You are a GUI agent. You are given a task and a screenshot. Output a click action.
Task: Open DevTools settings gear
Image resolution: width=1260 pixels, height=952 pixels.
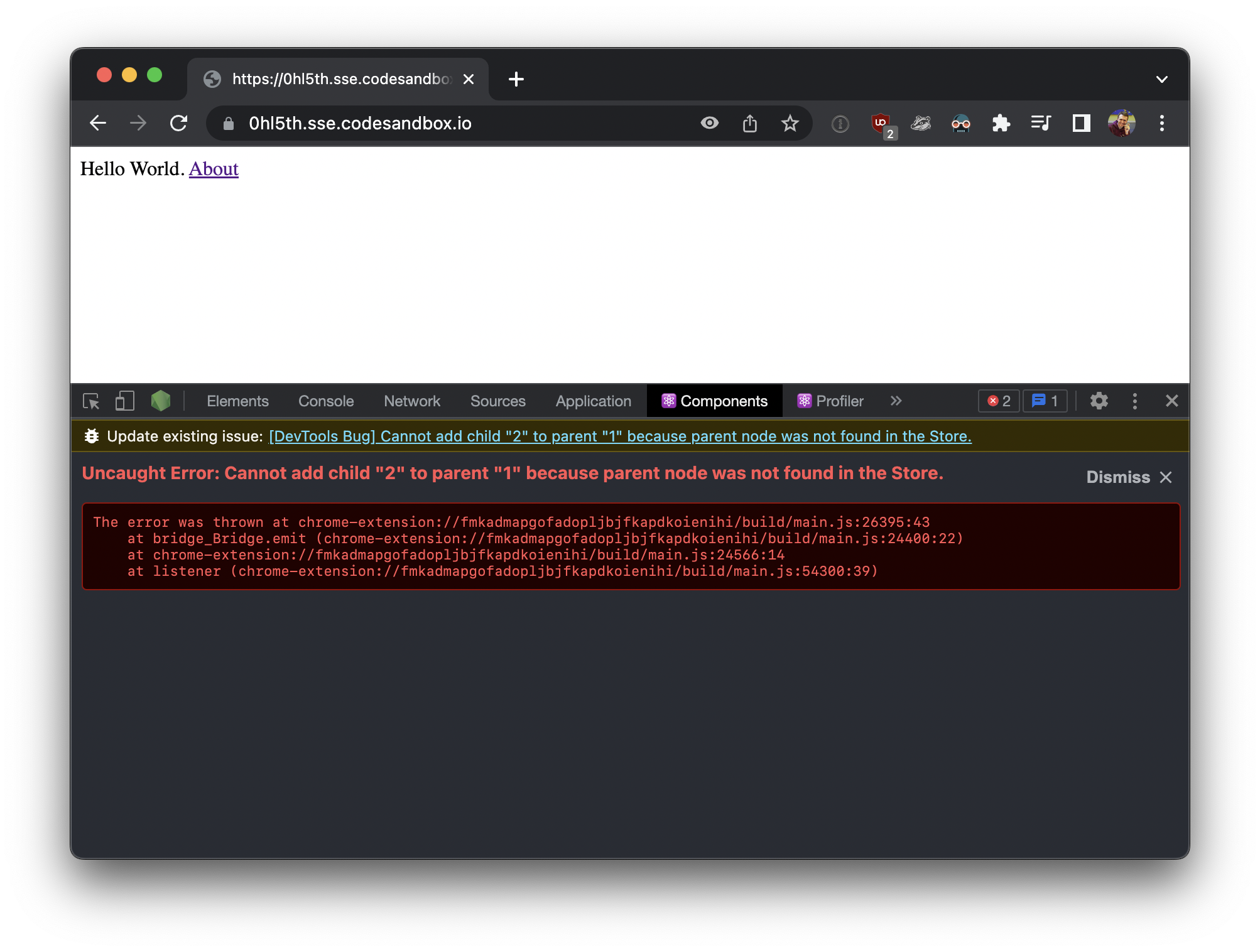click(x=1099, y=401)
